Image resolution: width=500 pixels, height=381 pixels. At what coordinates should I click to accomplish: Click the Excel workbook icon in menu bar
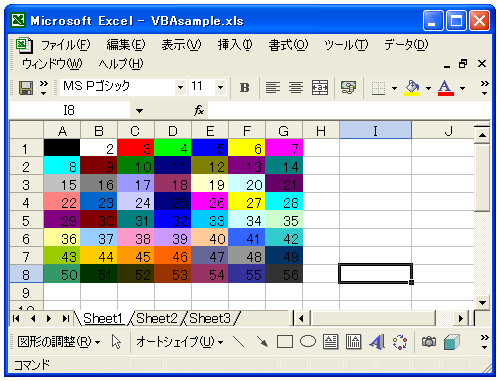[24, 45]
